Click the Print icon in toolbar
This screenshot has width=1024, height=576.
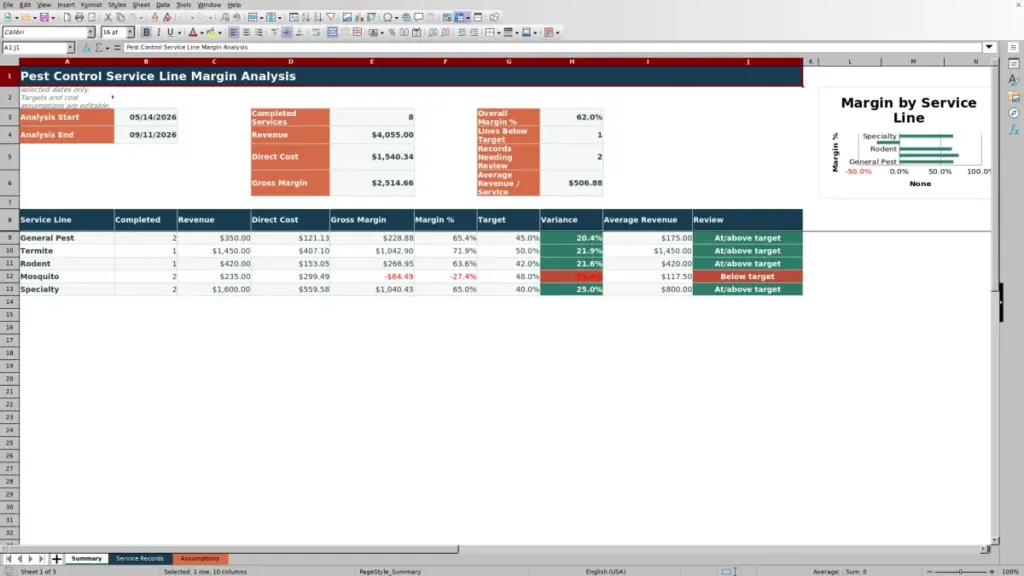(79, 18)
